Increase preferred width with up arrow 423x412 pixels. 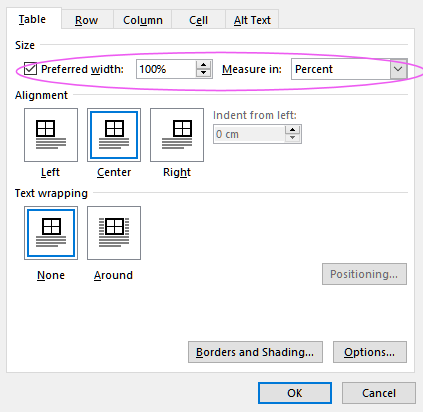coord(203,65)
